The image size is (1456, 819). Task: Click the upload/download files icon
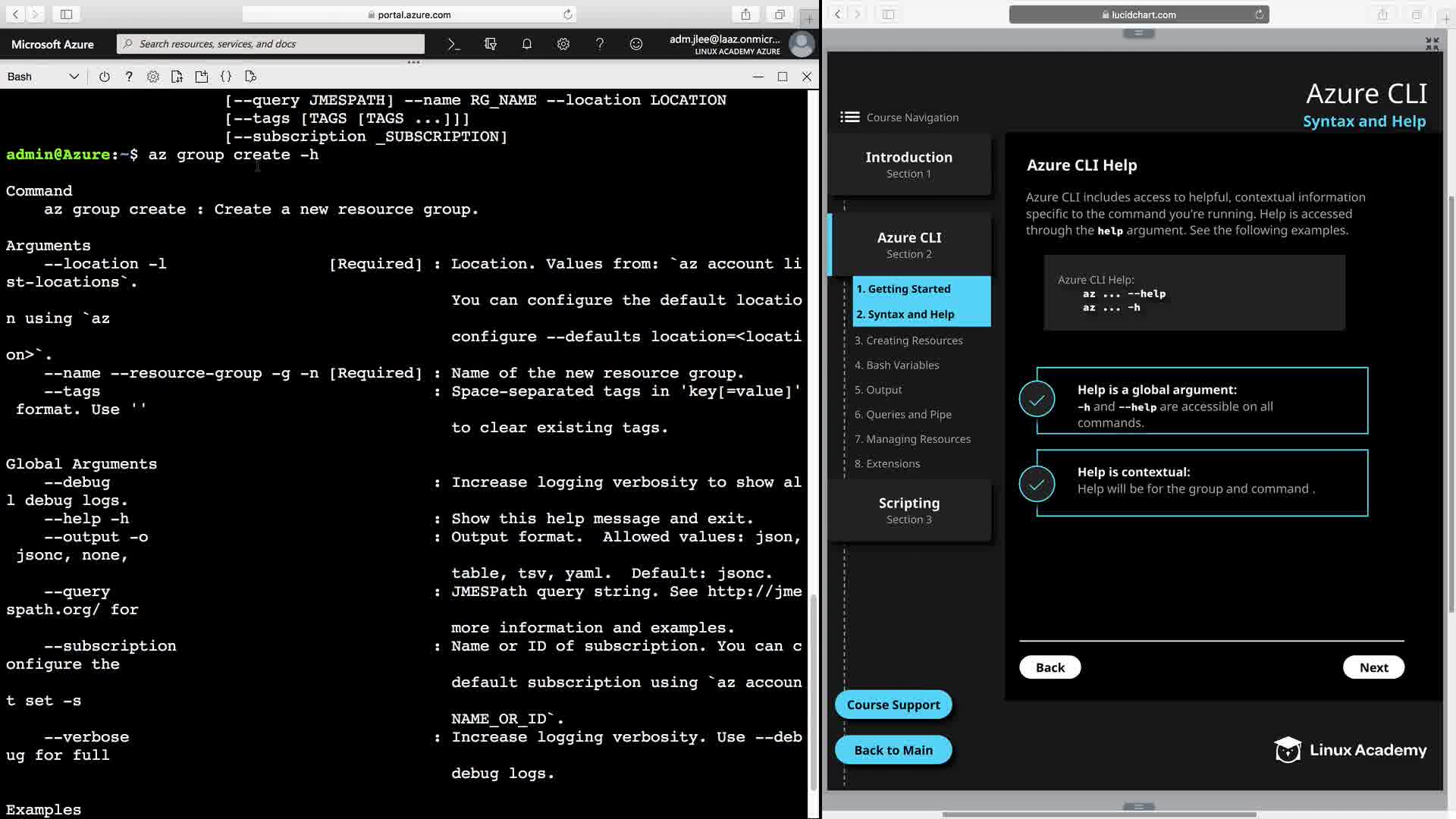click(177, 77)
